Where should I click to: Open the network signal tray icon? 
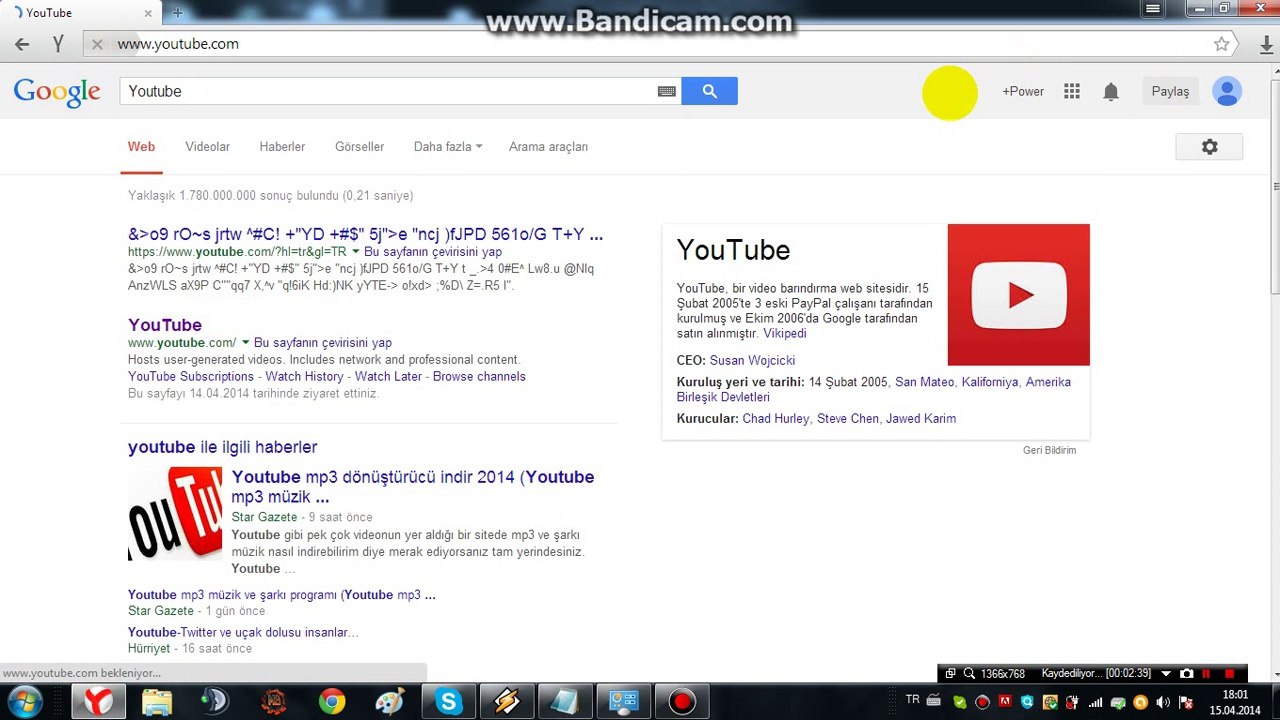click(1096, 702)
